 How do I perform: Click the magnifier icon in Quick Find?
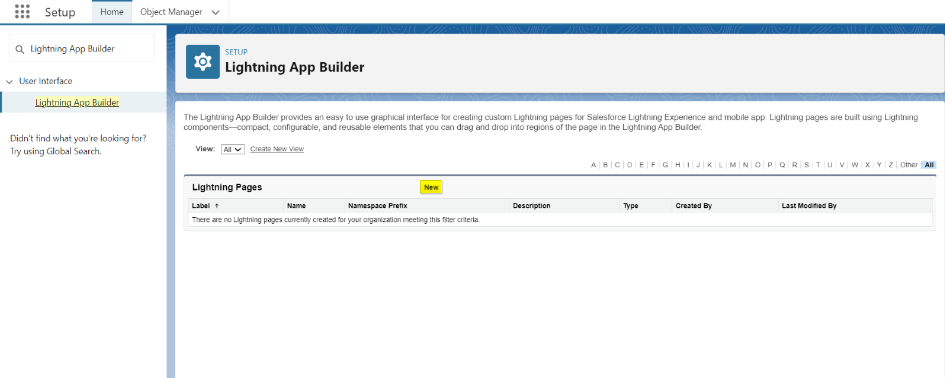click(20, 49)
